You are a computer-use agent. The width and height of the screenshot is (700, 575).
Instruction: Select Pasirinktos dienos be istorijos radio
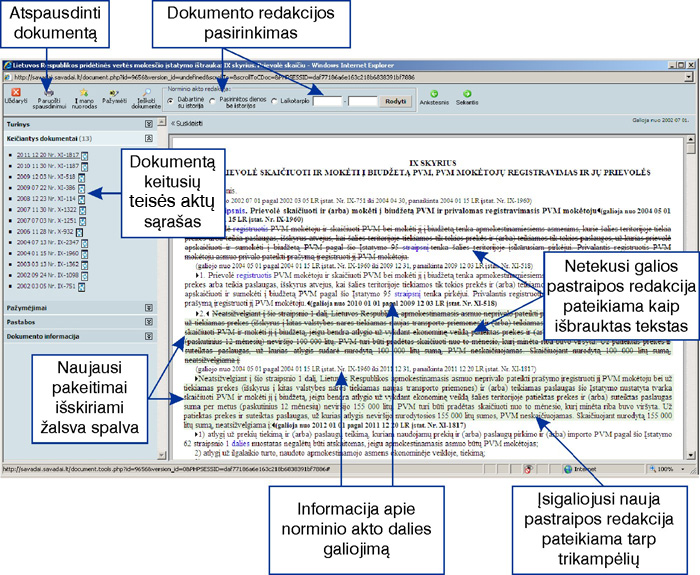click(x=212, y=101)
